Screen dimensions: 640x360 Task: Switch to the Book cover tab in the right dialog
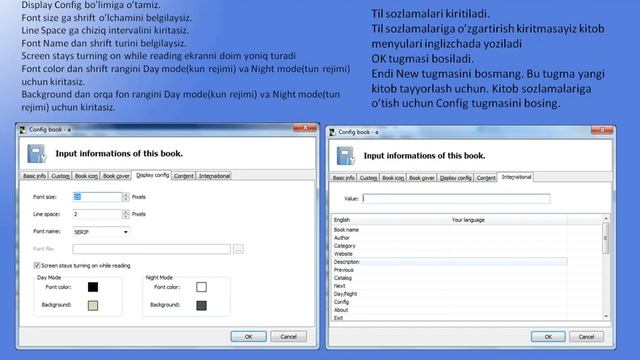tap(422, 178)
